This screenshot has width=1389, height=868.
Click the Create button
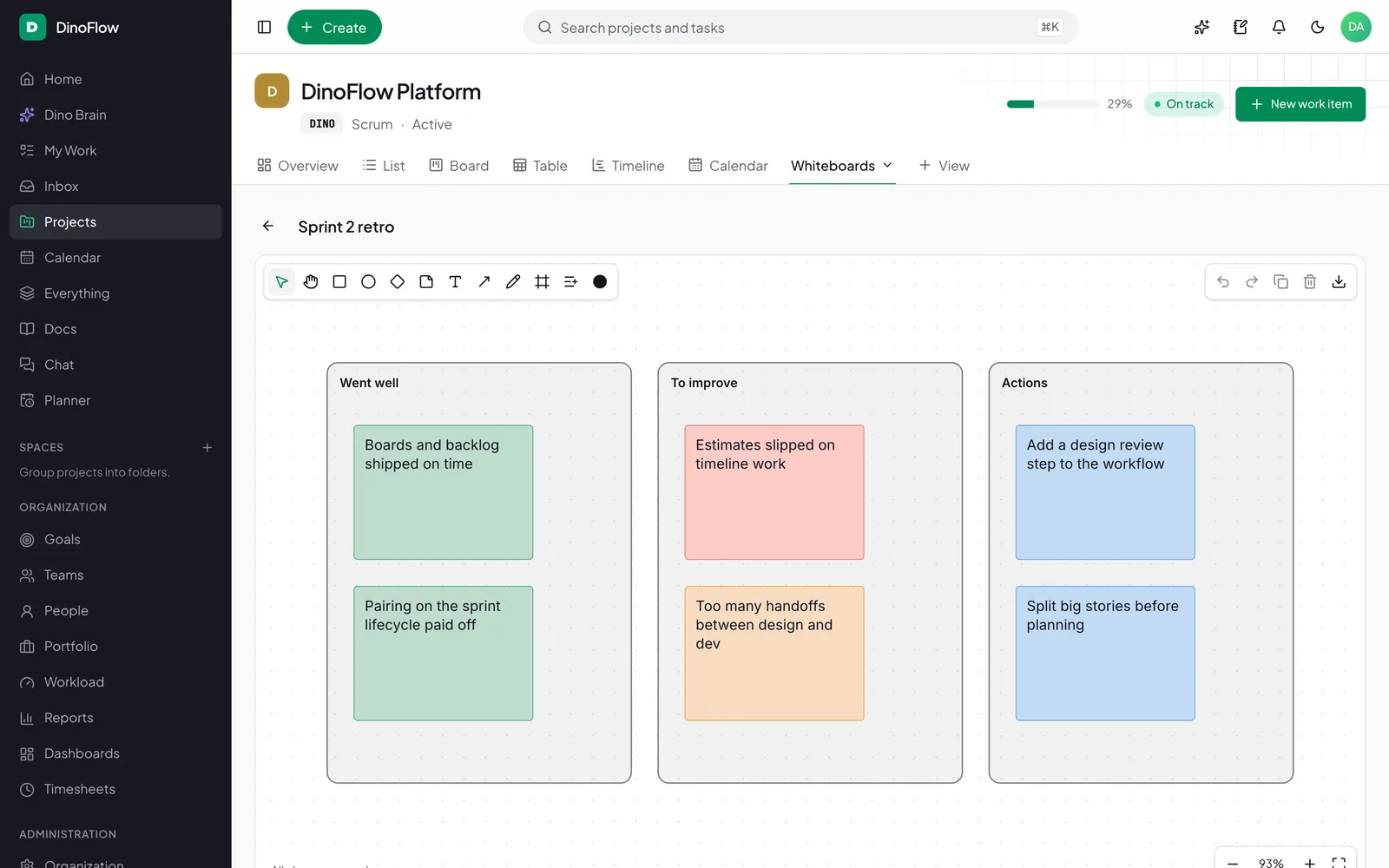[x=334, y=28]
